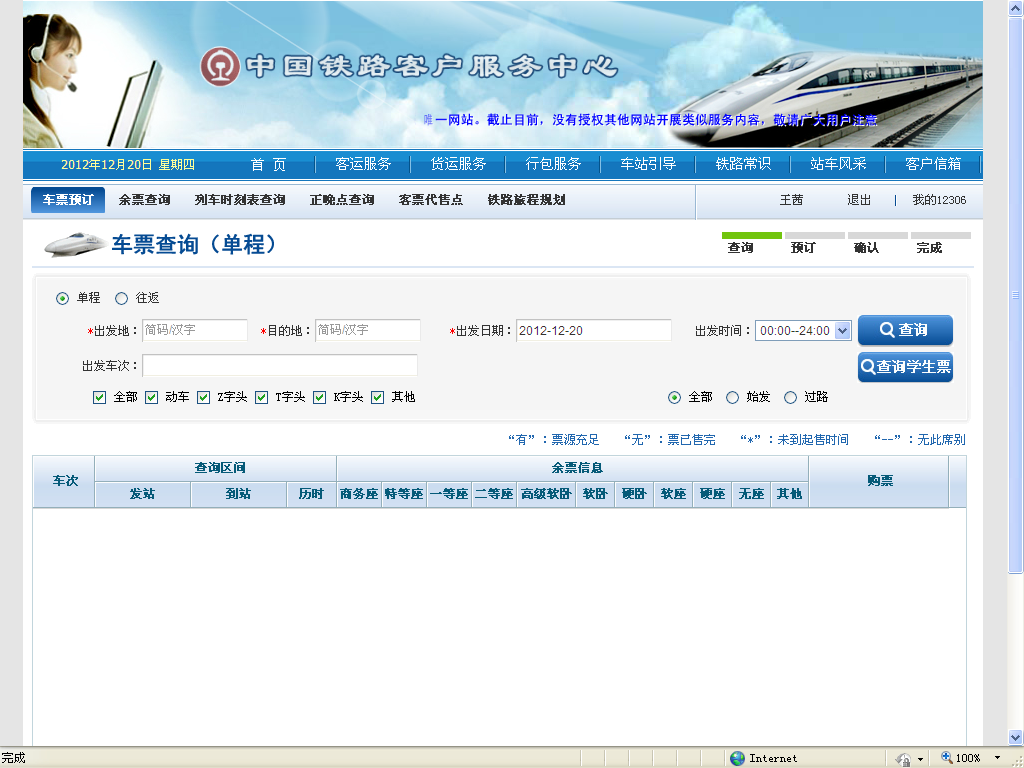Viewport: 1024px width, 768px height.
Task: Select the 始发 radio button
Action: (733, 397)
